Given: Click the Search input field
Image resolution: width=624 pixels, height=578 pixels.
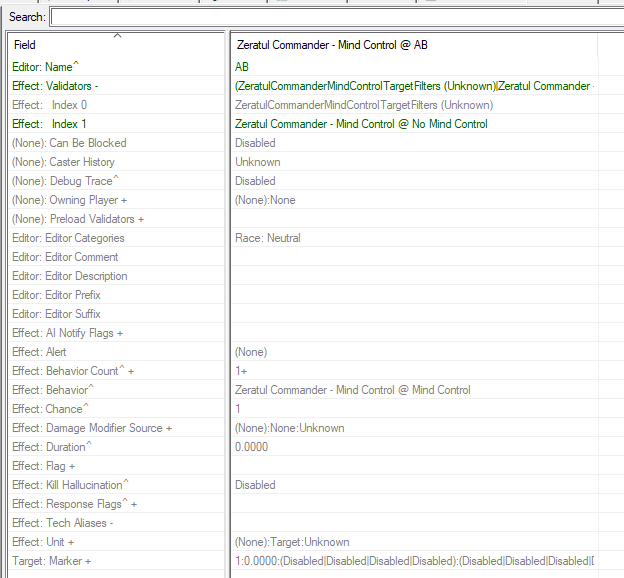Looking at the screenshot, I should (x=337, y=18).
